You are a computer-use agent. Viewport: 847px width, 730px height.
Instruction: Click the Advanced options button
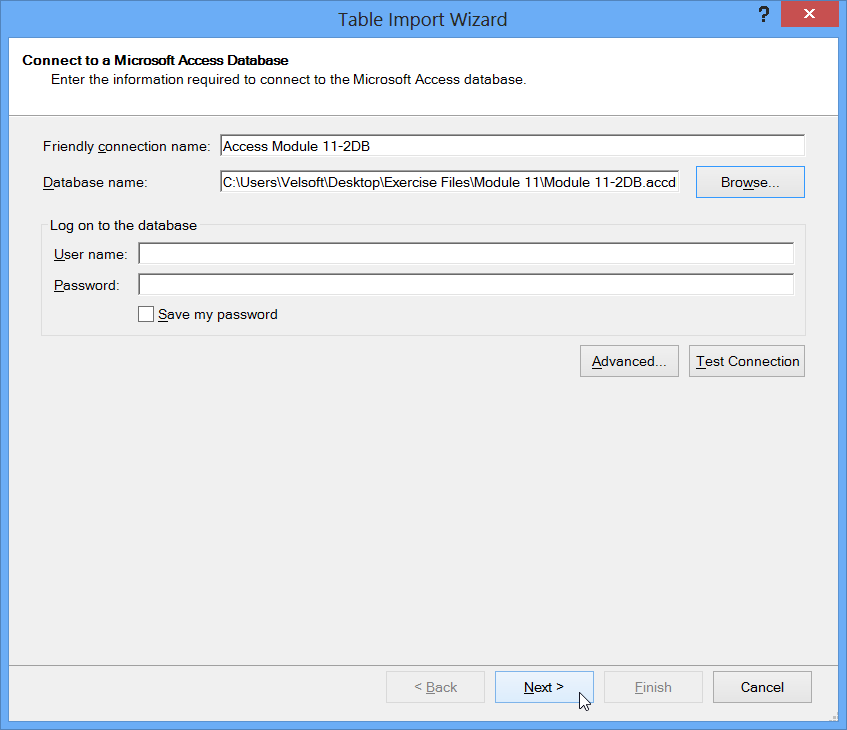[629, 361]
